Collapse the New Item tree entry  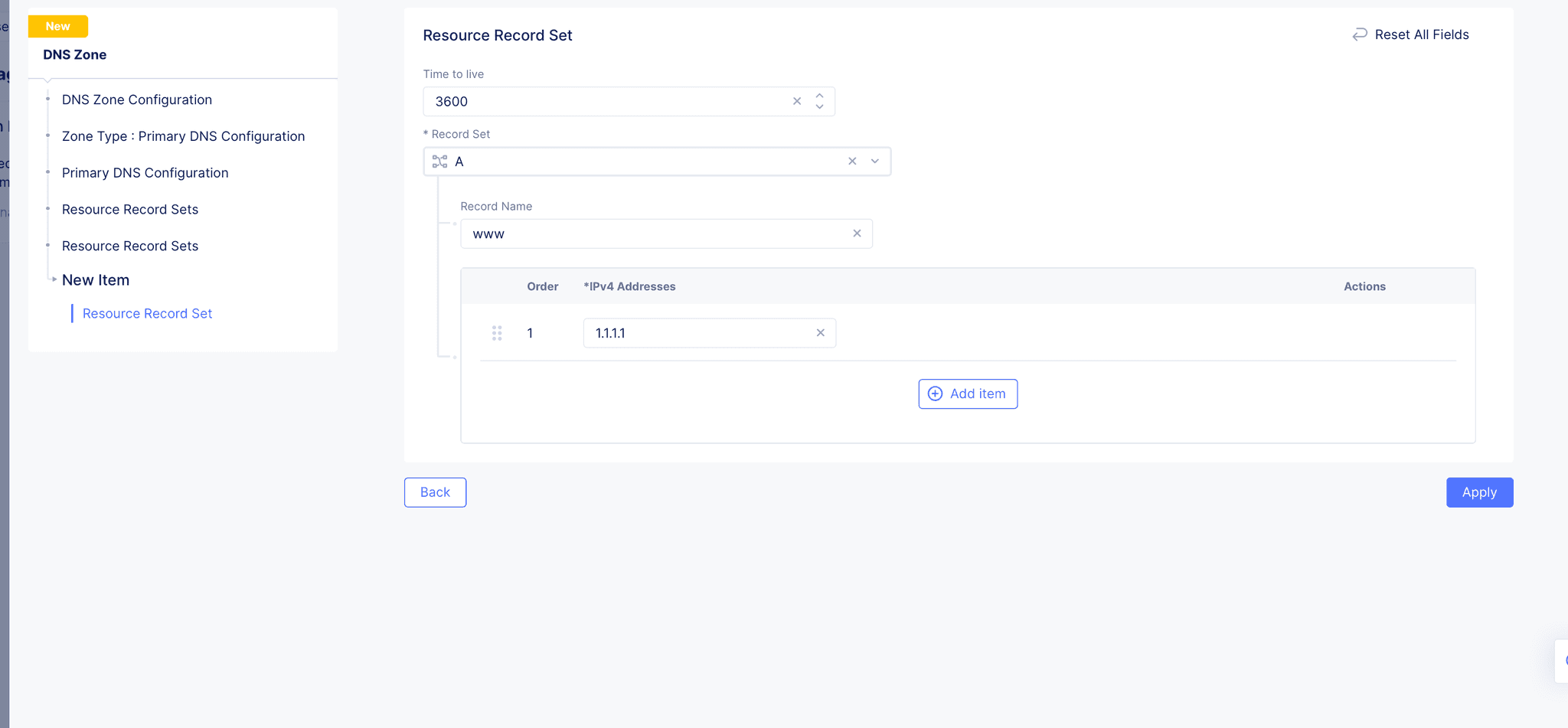coord(54,279)
